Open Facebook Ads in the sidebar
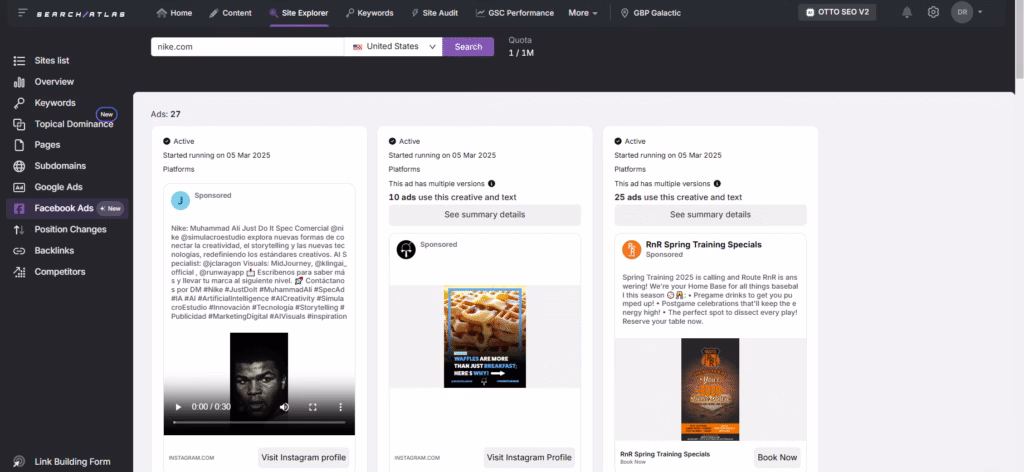 tap(64, 208)
